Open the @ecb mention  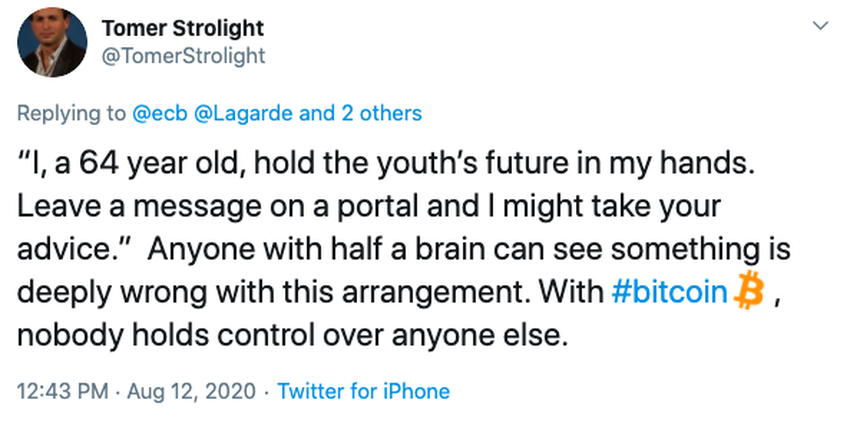(x=158, y=113)
